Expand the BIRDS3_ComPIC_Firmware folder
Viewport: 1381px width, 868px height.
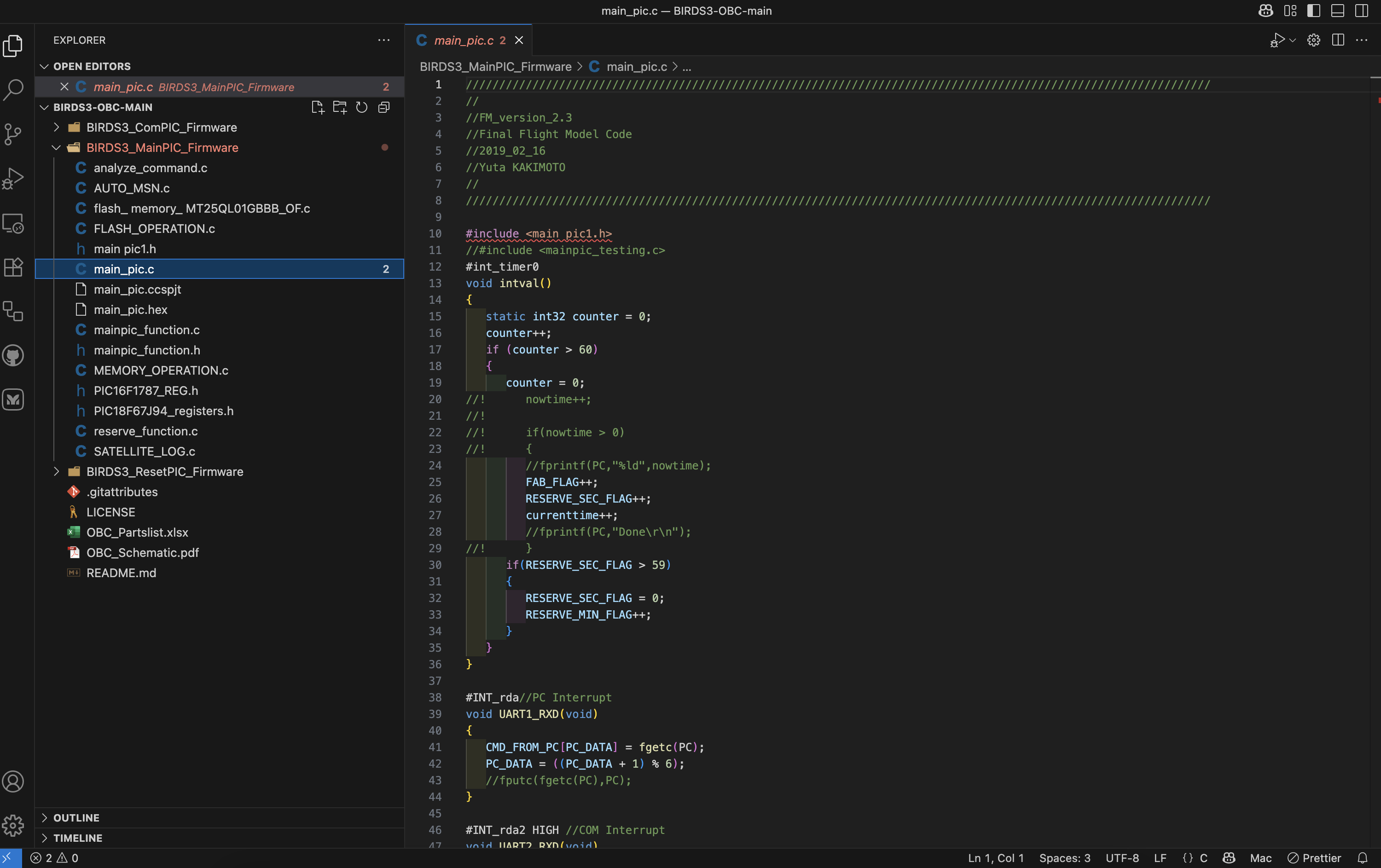[x=161, y=127]
